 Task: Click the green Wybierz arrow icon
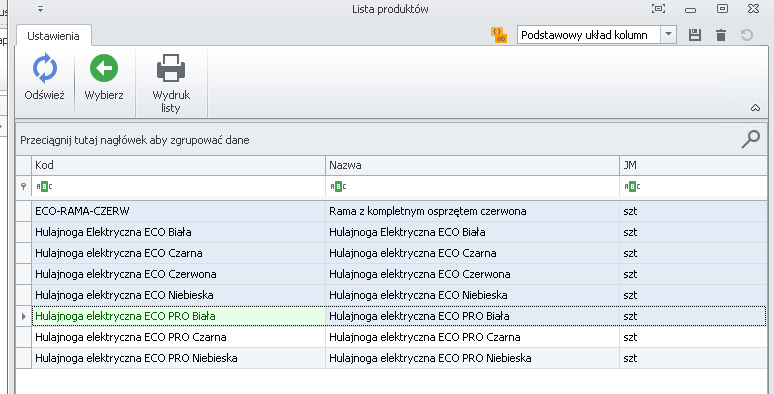[x=104, y=68]
